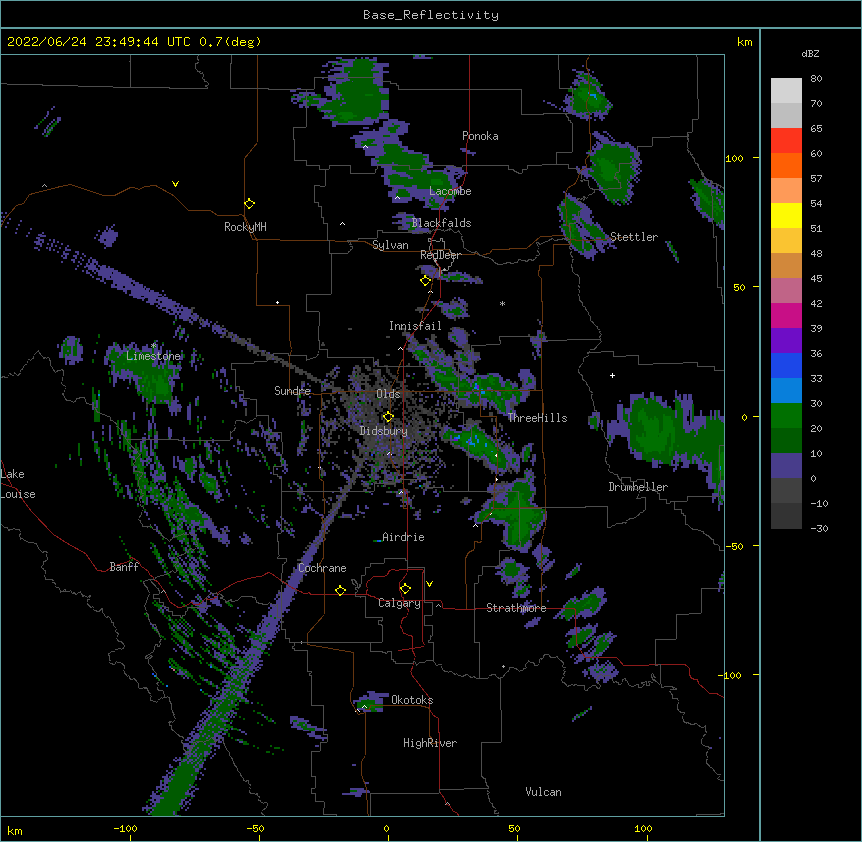Image resolution: width=862 pixels, height=842 pixels.
Task: Click the Didsbury city label
Action: click(384, 431)
